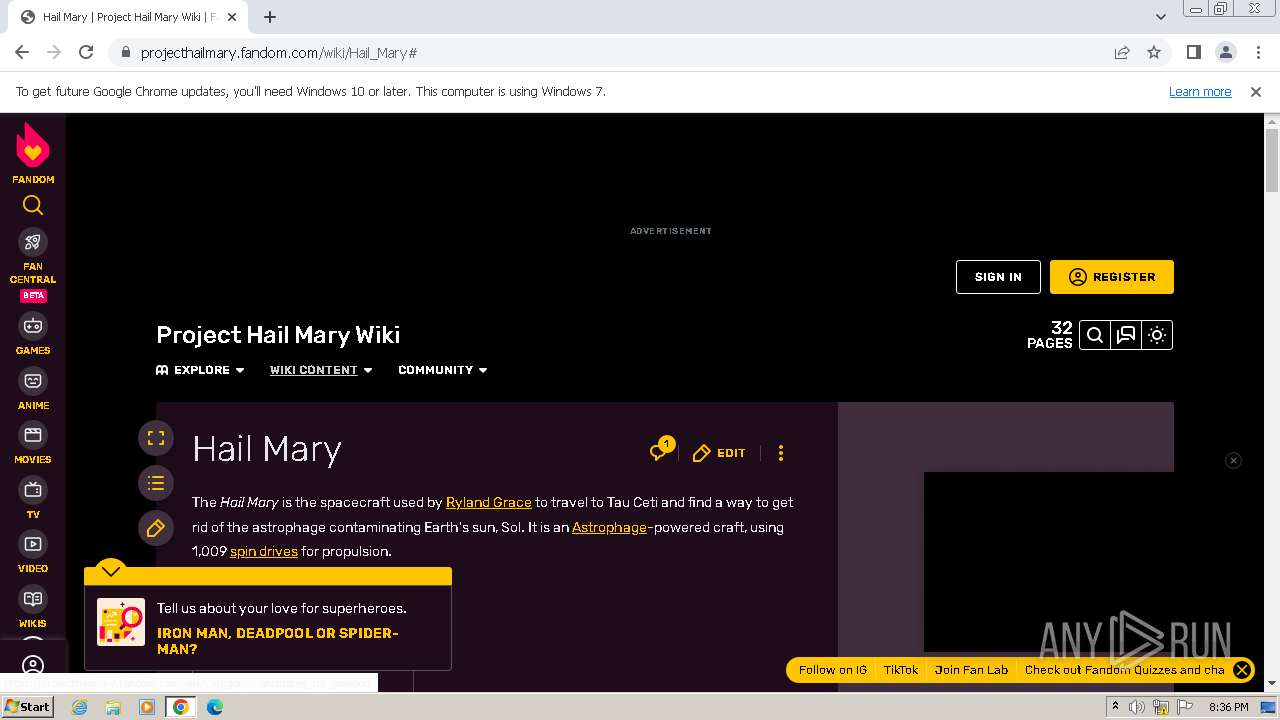Bookmark this page with star icon
The image size is (1280, 720).
1154,53
